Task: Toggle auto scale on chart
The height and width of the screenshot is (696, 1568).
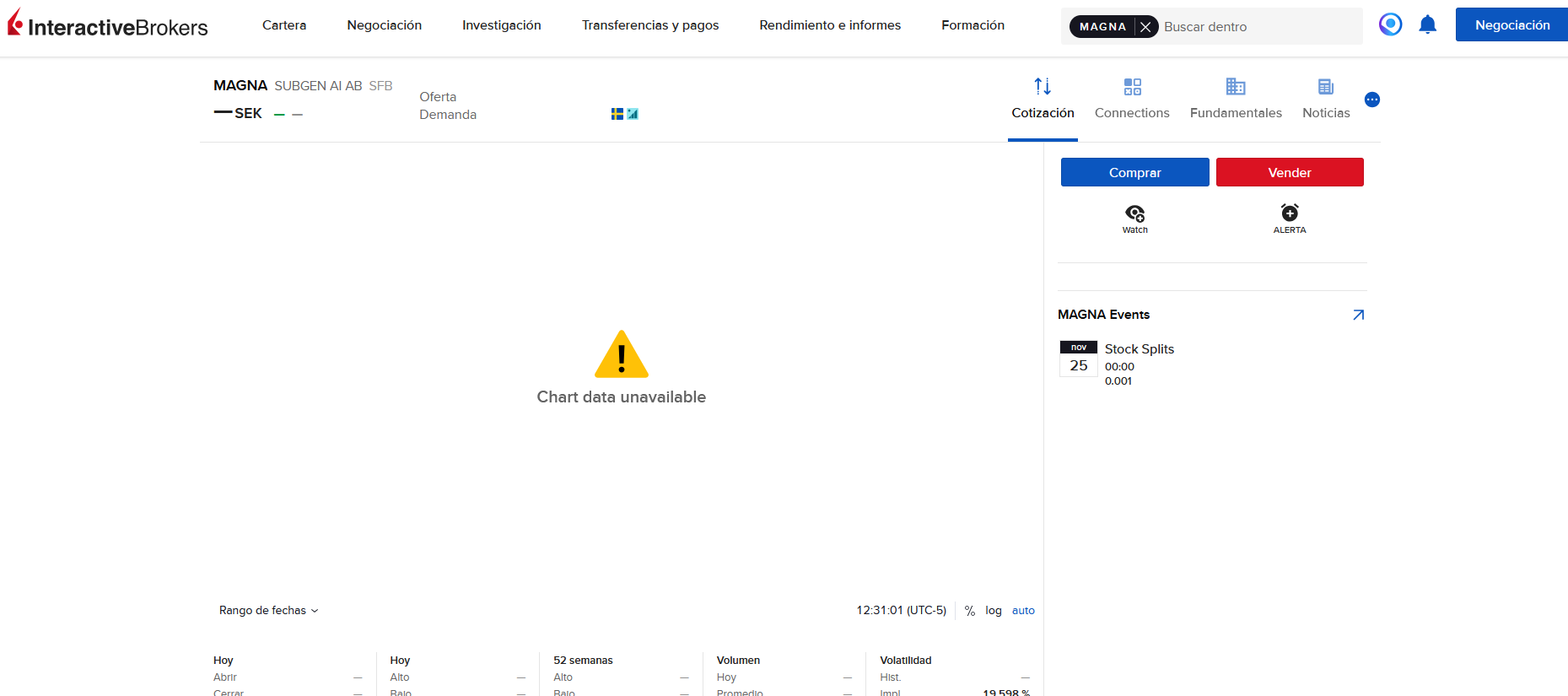Action: [1023, 611]
